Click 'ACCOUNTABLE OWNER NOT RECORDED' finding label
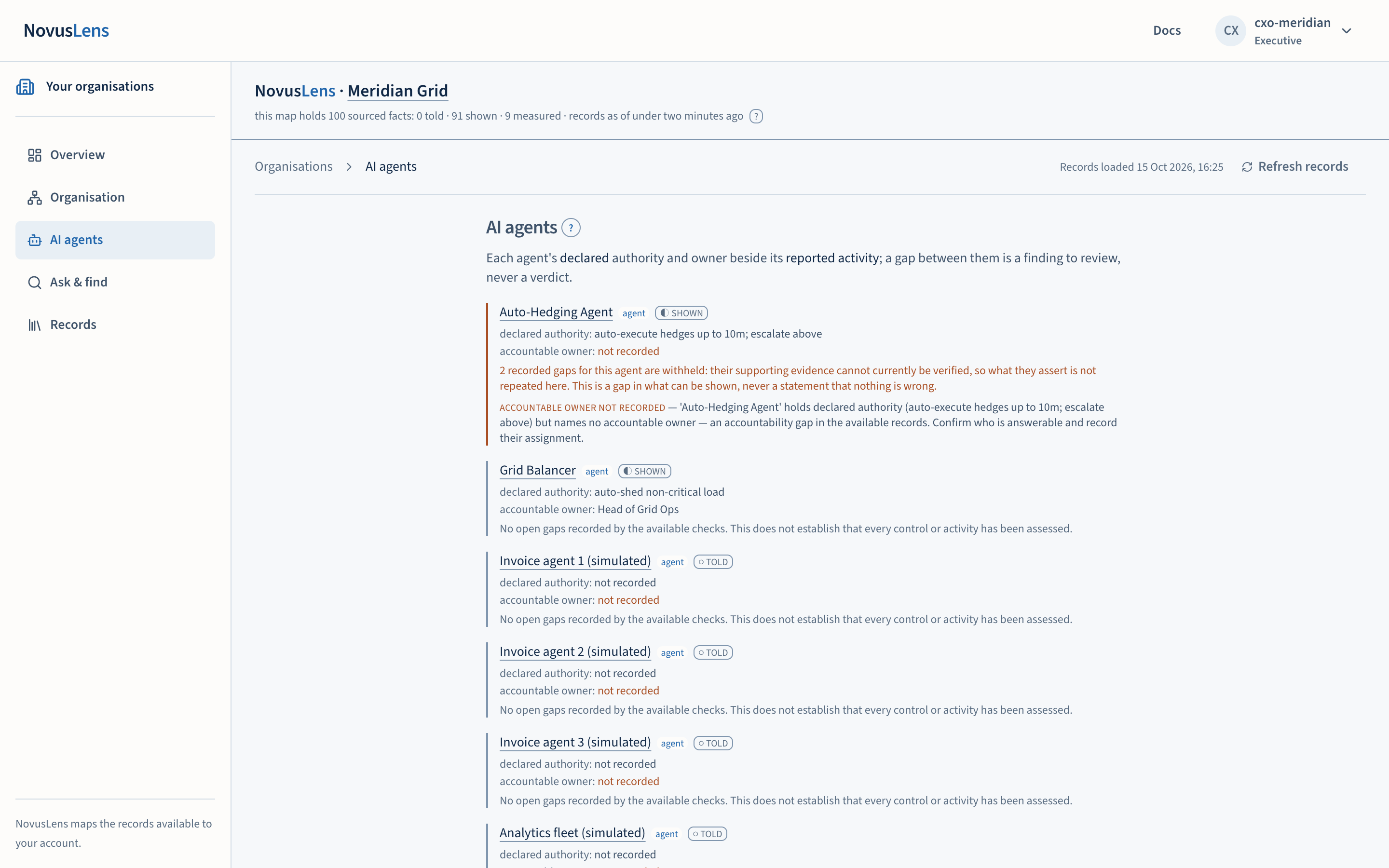Screen dimensions: 1389x868 582,407
